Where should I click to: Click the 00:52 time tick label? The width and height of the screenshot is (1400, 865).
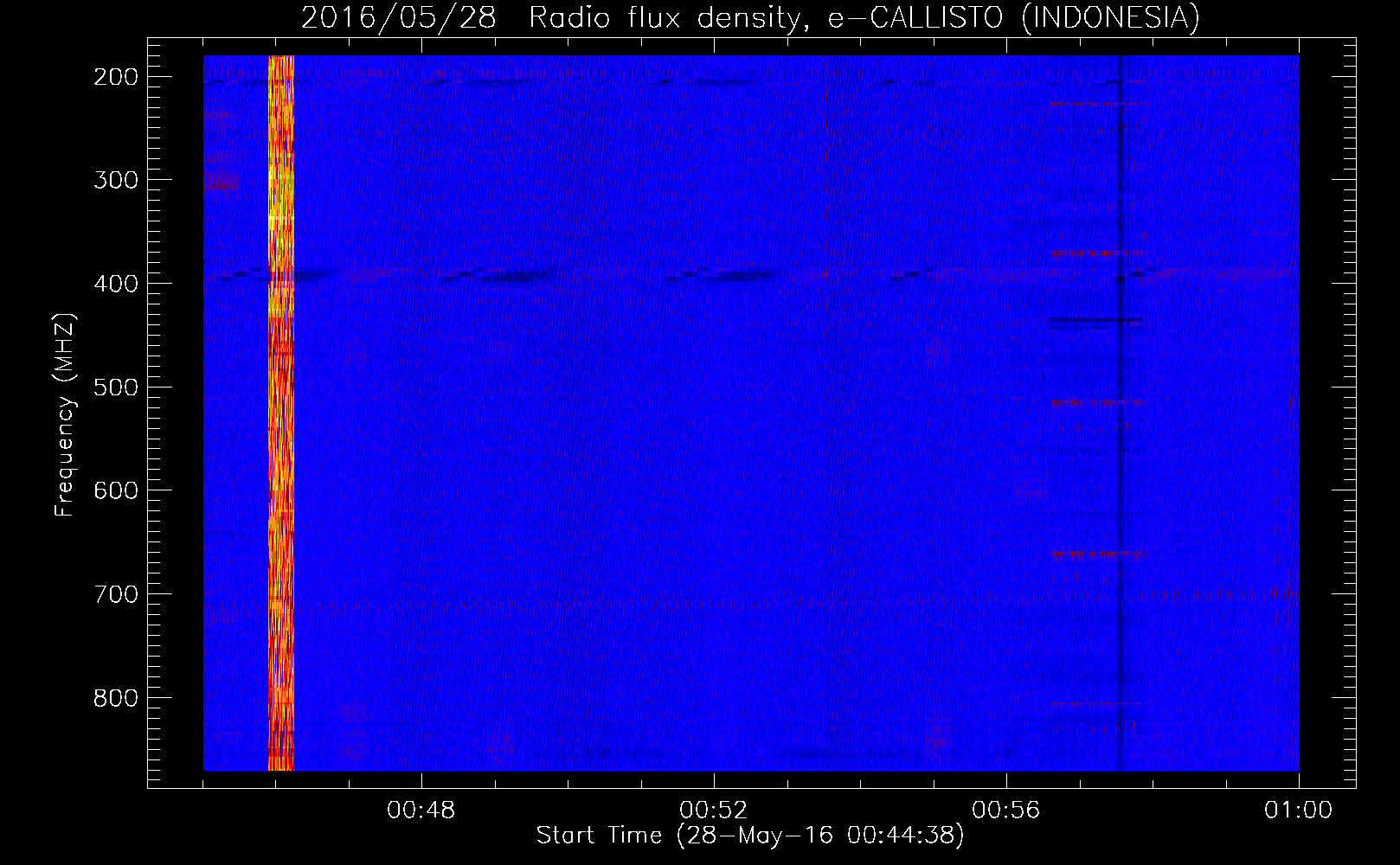point(714,811)
